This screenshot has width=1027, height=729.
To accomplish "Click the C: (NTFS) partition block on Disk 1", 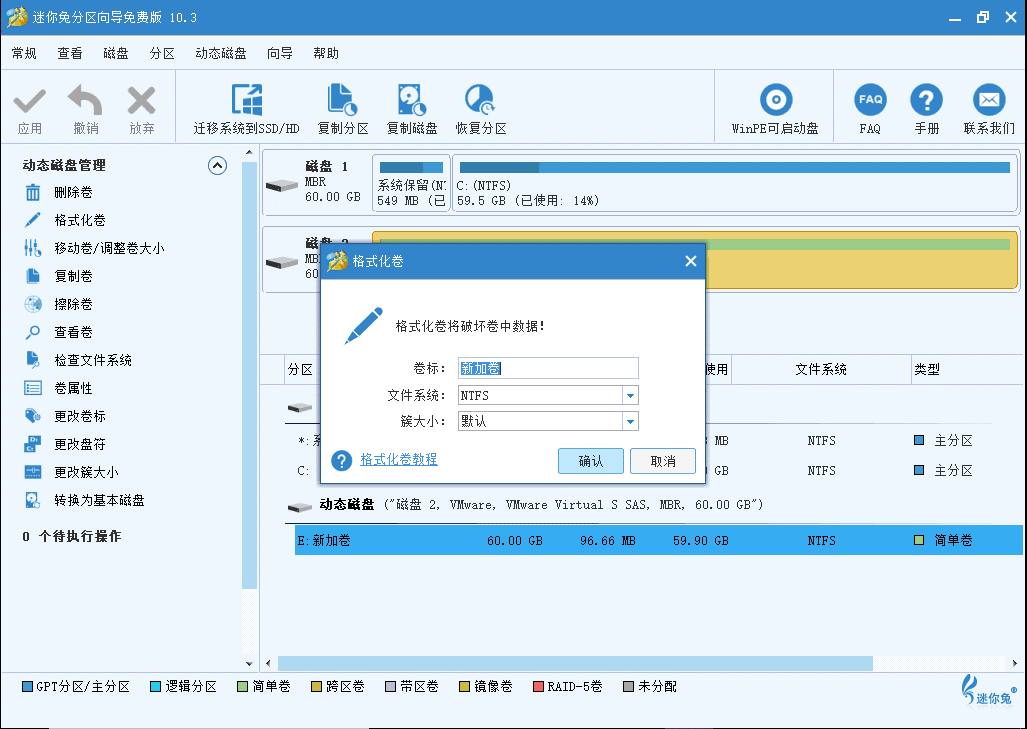I will (x=735, y=183).
